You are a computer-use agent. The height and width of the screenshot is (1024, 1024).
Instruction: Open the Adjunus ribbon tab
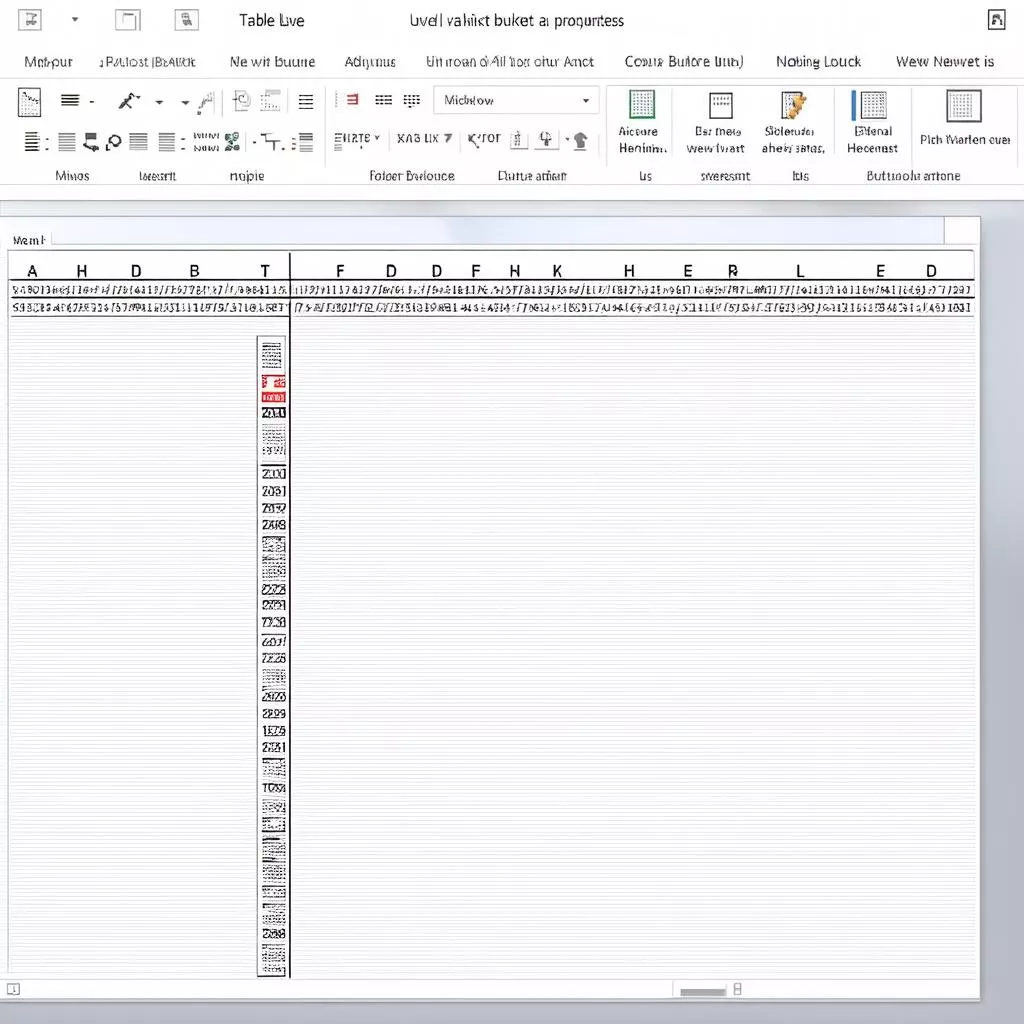pos(370,61)
